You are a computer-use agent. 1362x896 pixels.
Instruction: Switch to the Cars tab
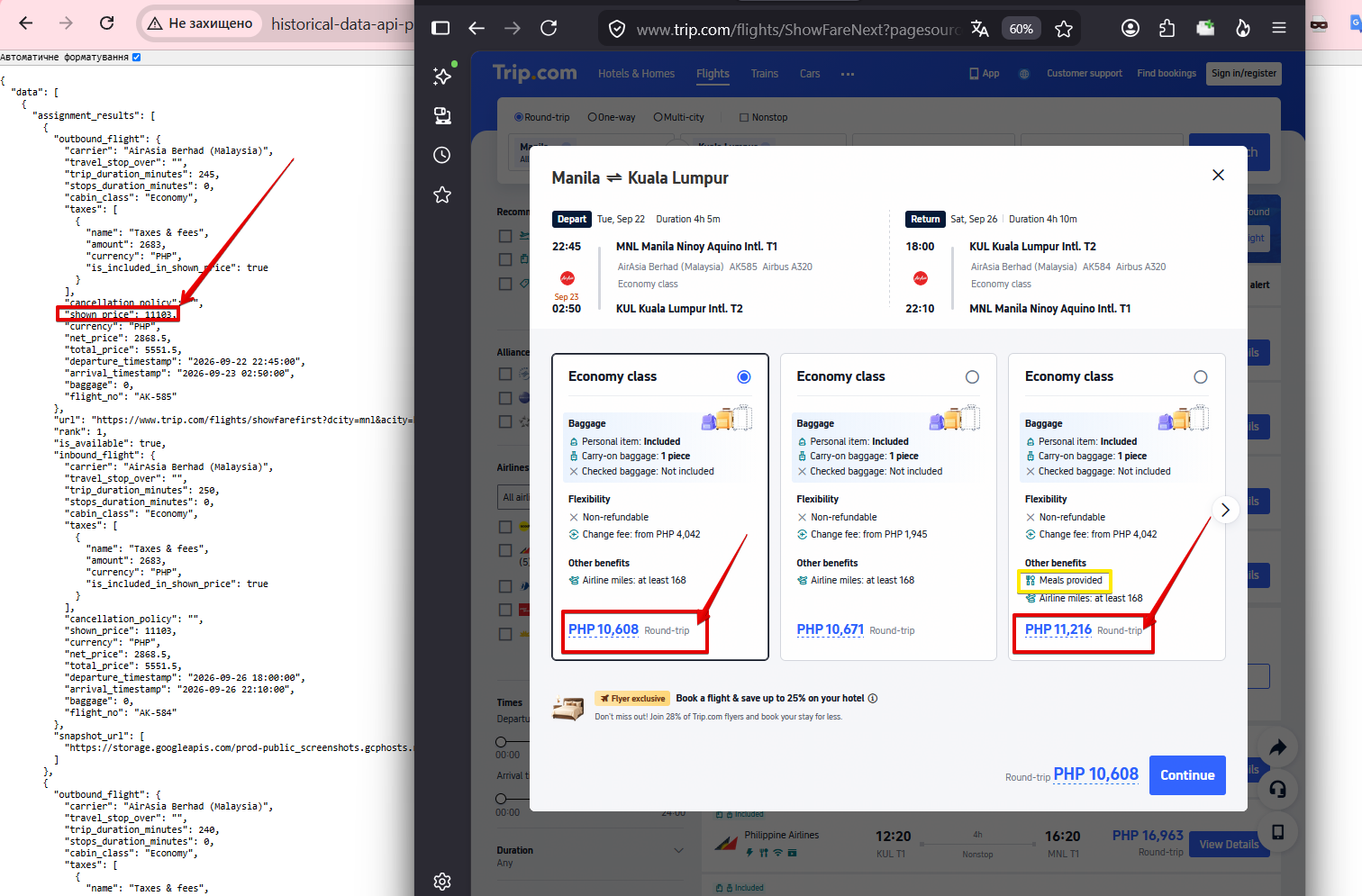click(810, 74)
